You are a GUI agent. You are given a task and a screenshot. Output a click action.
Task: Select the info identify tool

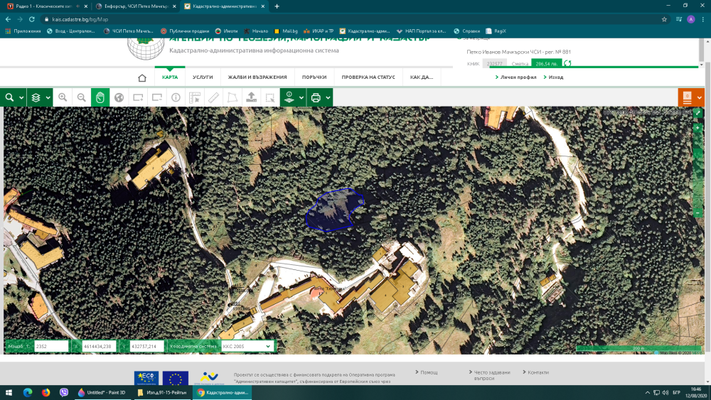click(x=176, y=98)
